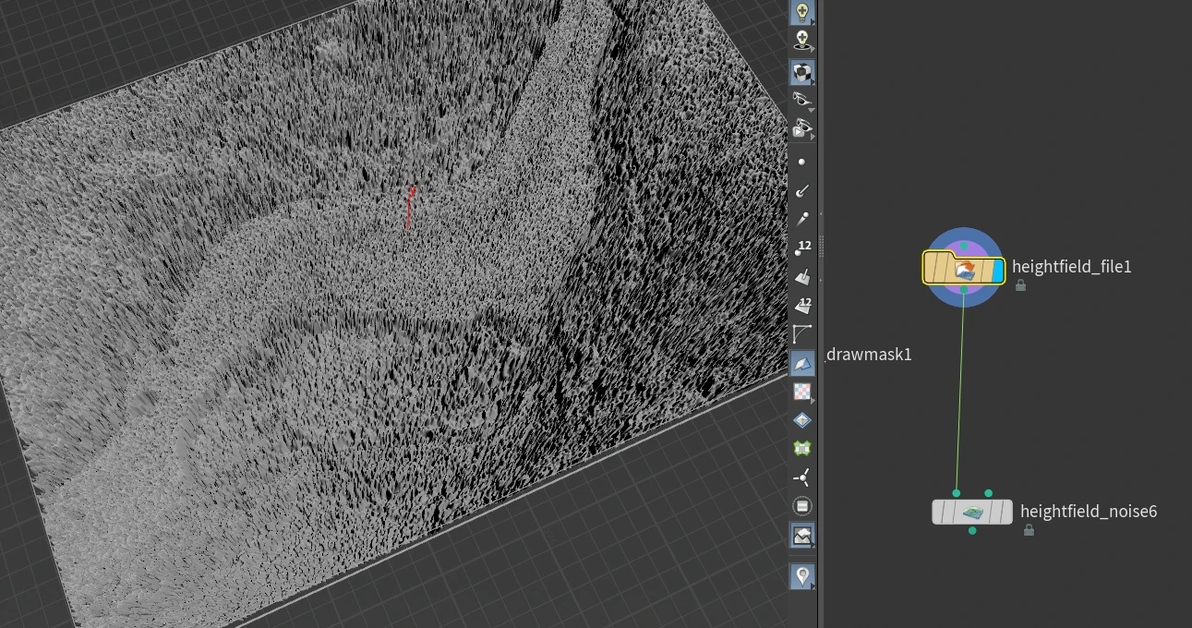The width and height of the screenshot is (1192, 628).
Task: Toggle display point trails icon
Action: point(801,219)
